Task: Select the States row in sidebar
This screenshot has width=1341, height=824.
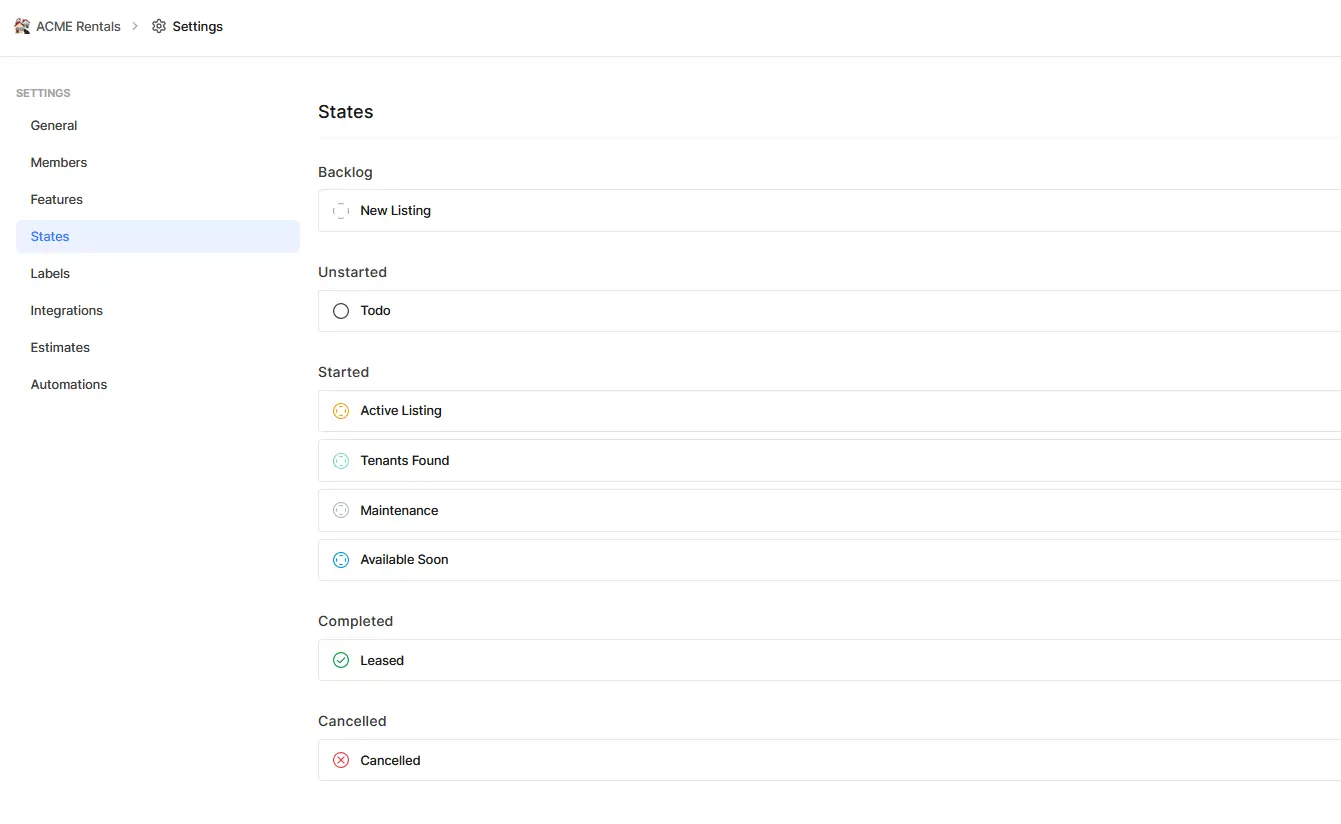Action: point(49,236)
